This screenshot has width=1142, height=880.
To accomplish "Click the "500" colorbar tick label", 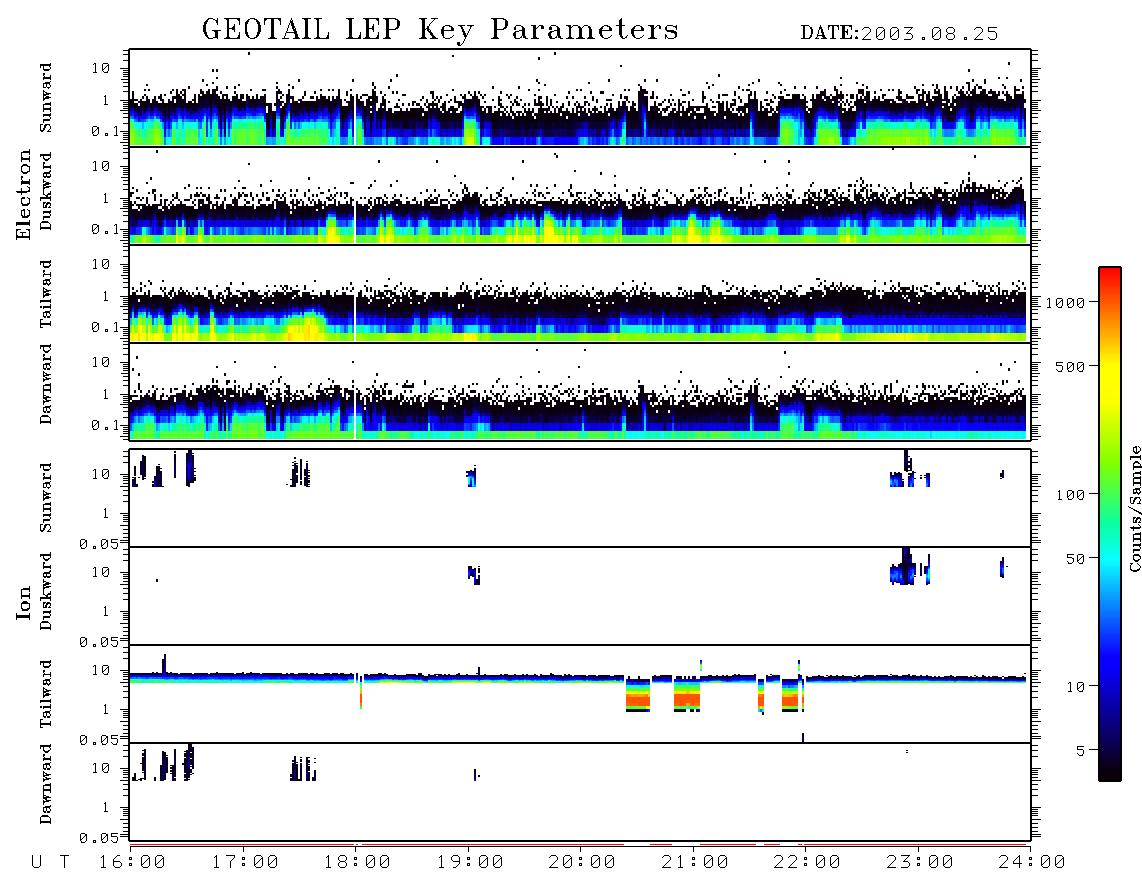I will pos(1070,366).
